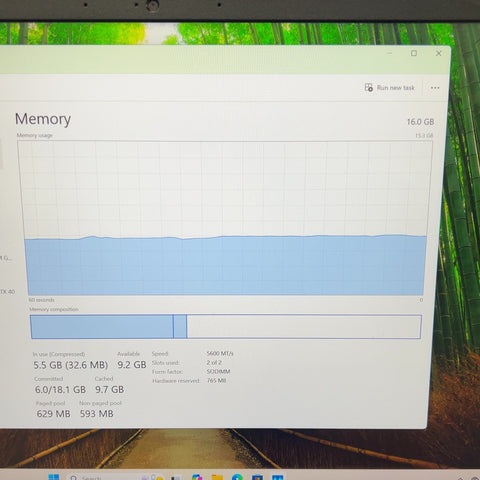Screen dimensions: 480x480
Task: Open Copilot from the taskbar
Action: tap(197, 477)
